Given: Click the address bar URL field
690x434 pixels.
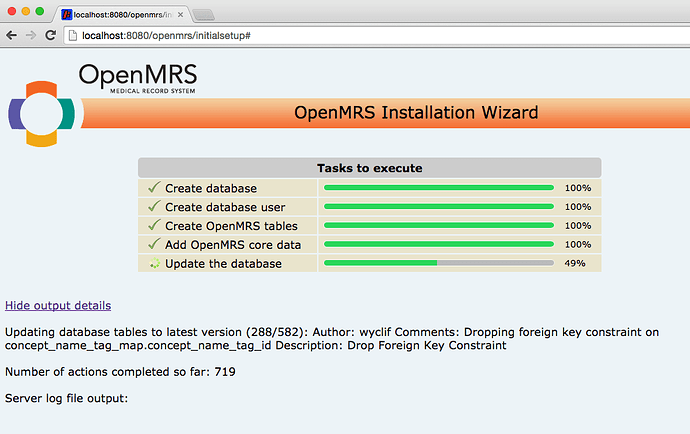Looking at the screenshot, I should 378,36.
